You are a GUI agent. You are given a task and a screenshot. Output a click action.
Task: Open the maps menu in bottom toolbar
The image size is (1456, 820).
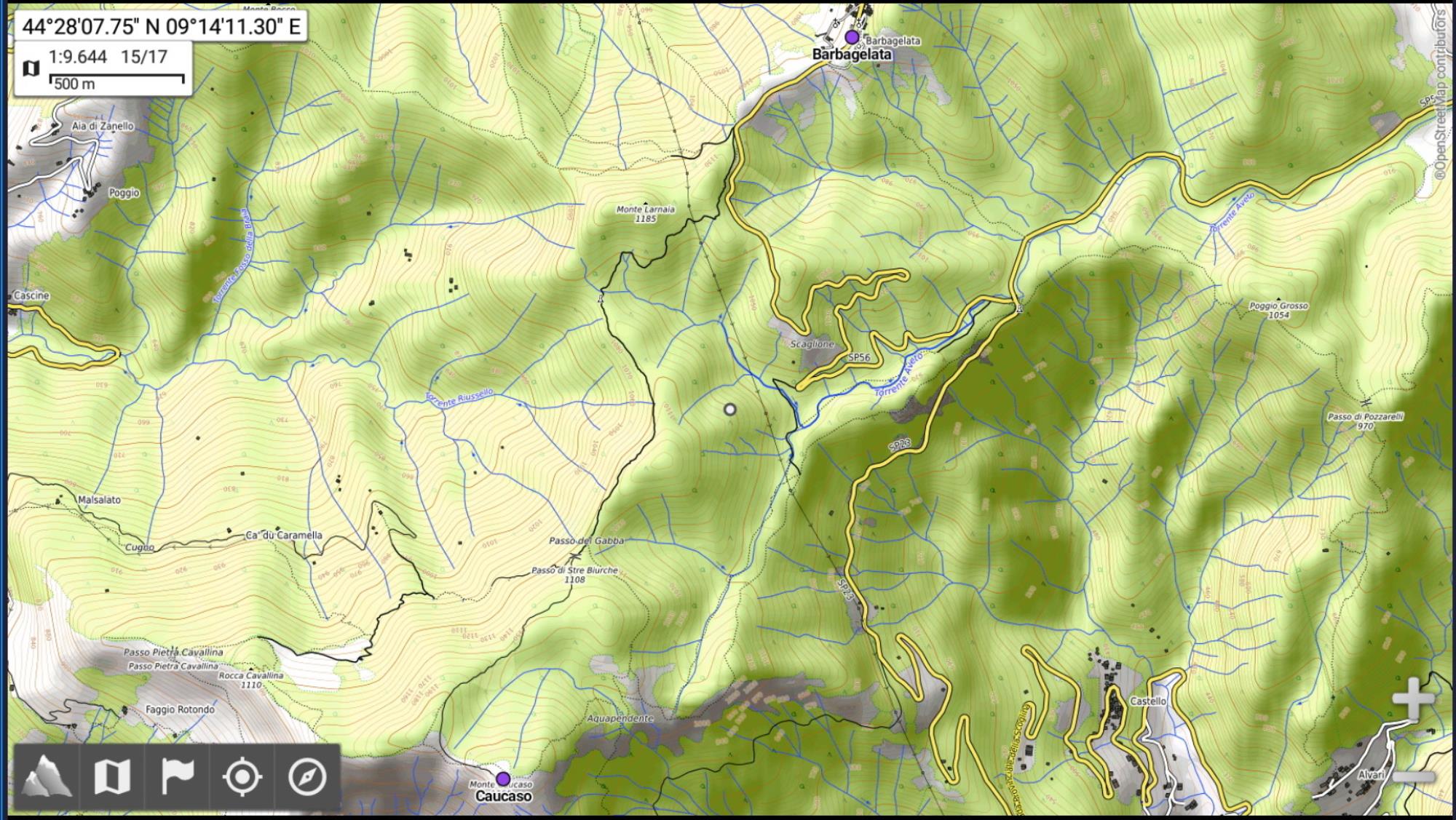pos(112,777)
